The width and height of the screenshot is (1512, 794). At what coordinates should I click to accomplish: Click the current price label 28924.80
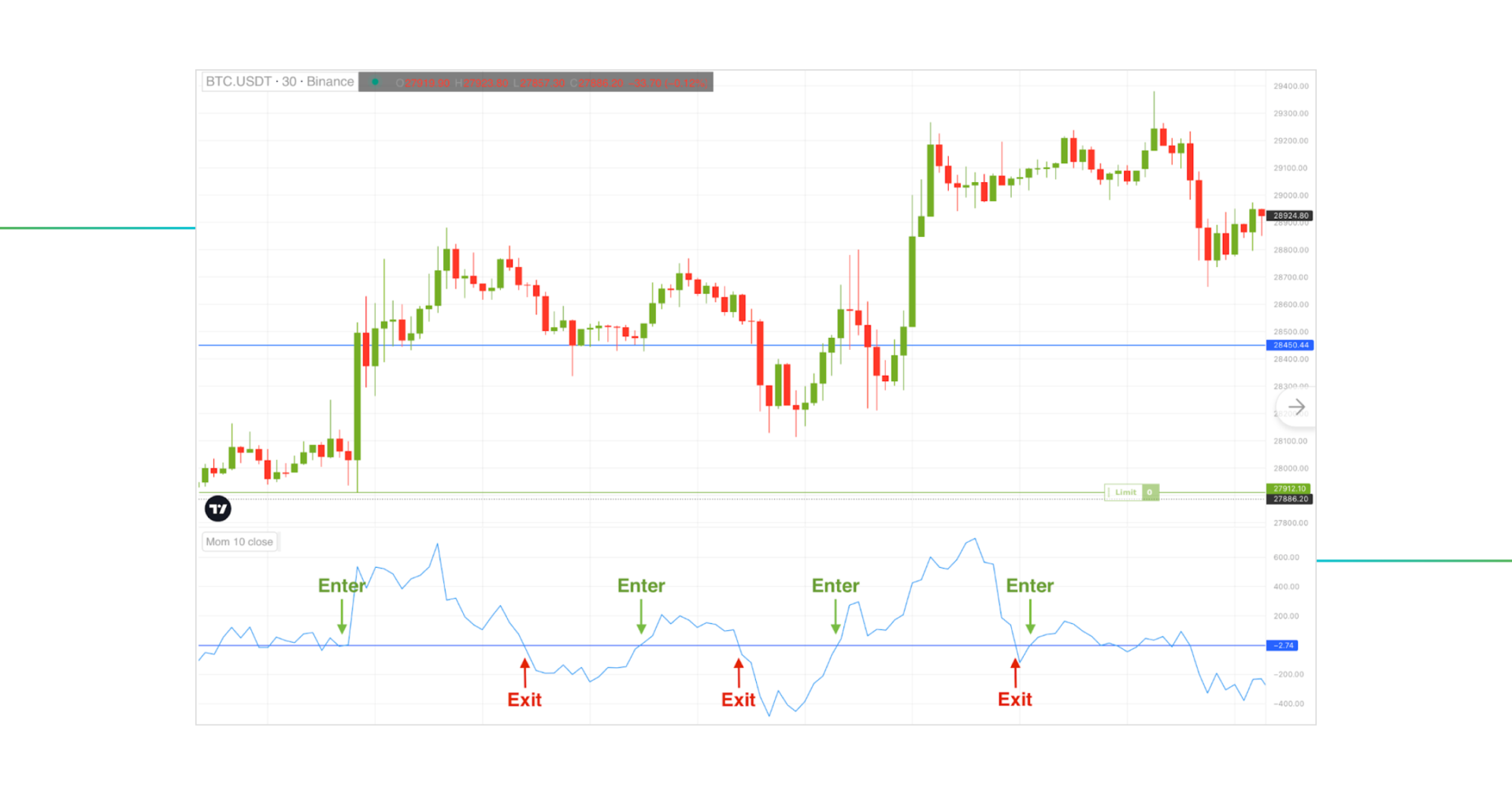(x=1291, y=215)
